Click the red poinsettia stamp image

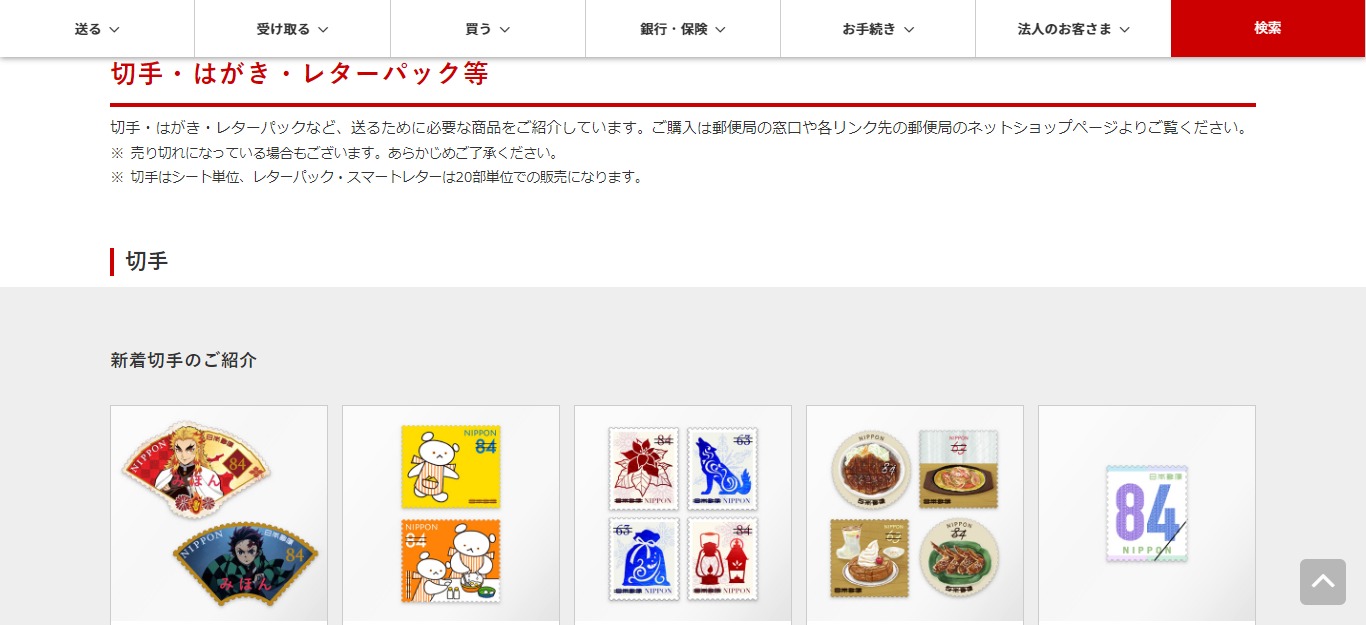point(644,469)
